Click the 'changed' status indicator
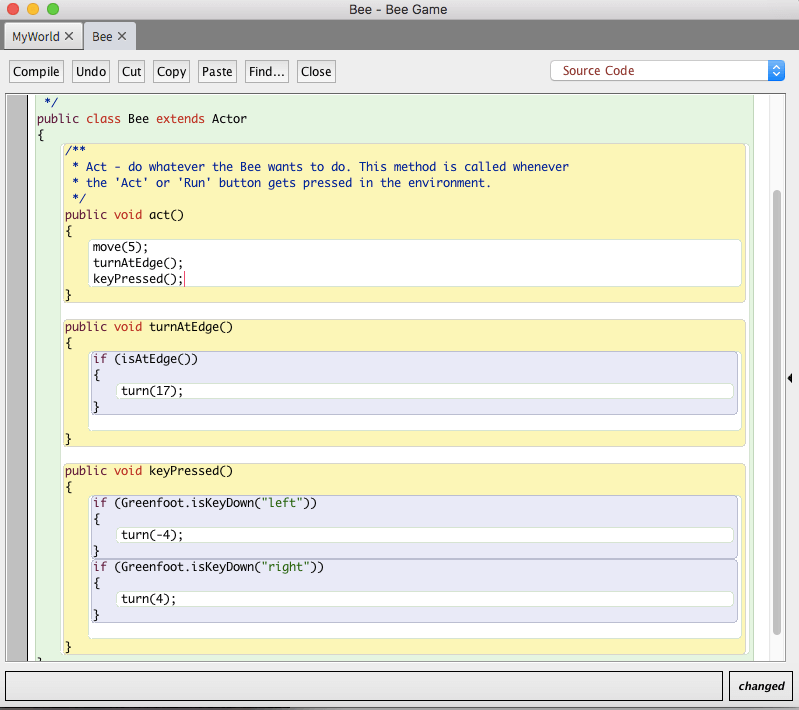Image resolution: width=799 pixels, height=710 pixels. tap(761, 686)
